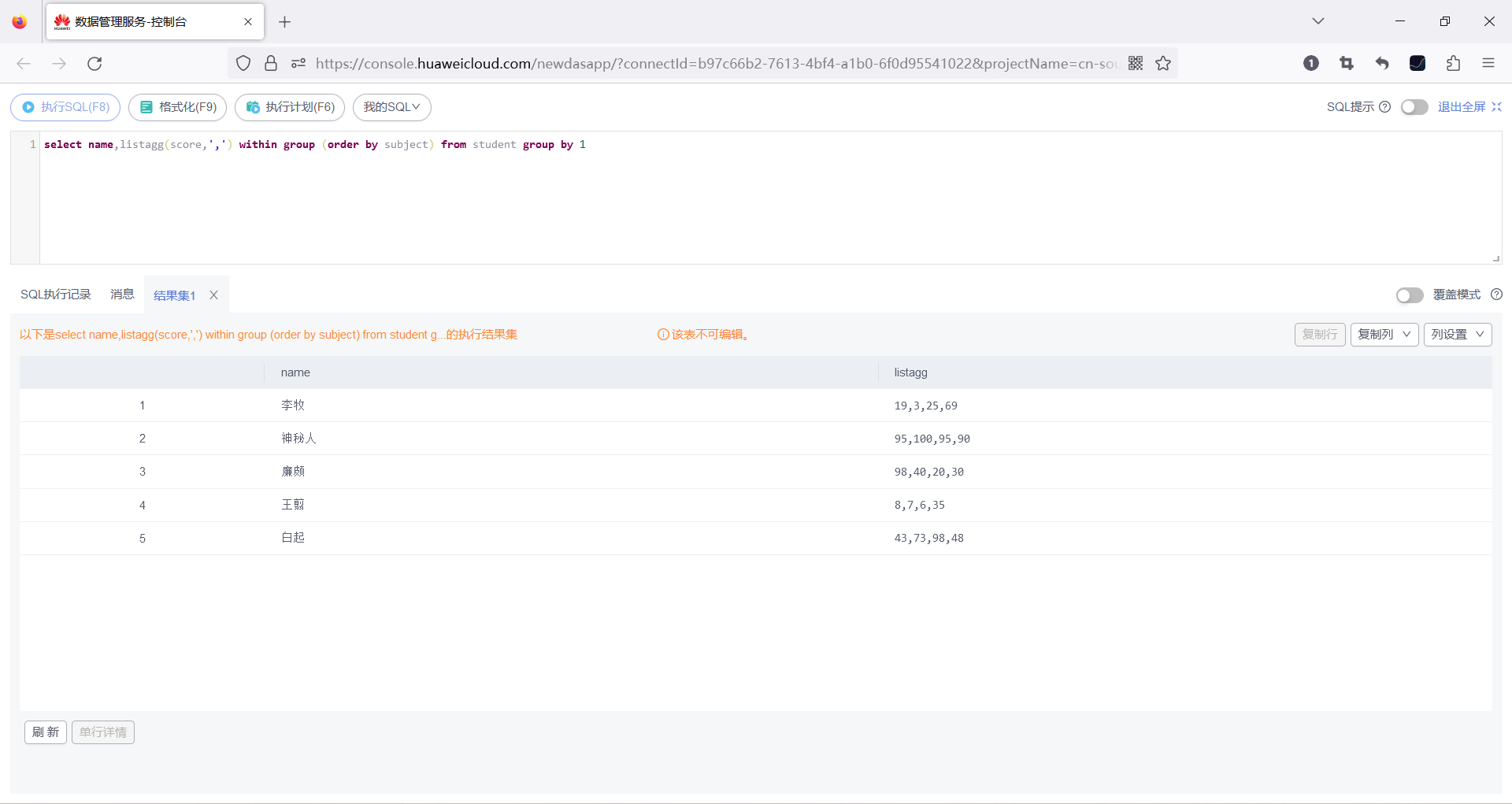Open 单行详情 row details button
This screenshot has width=1512, height=804.
click(103, 732)
